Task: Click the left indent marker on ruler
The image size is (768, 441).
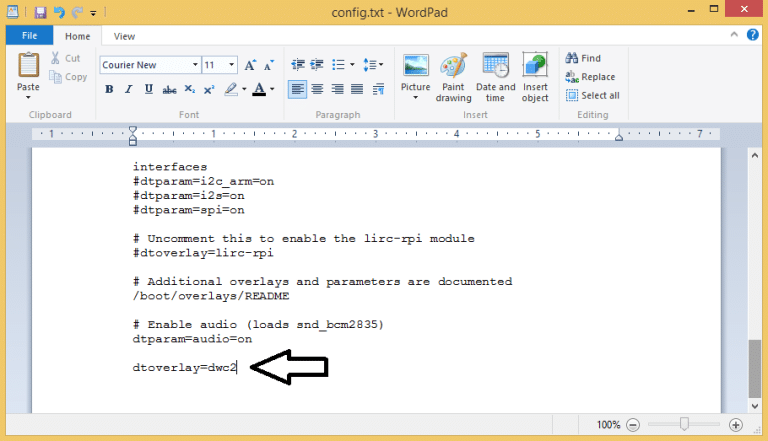Action: point(133,136)
